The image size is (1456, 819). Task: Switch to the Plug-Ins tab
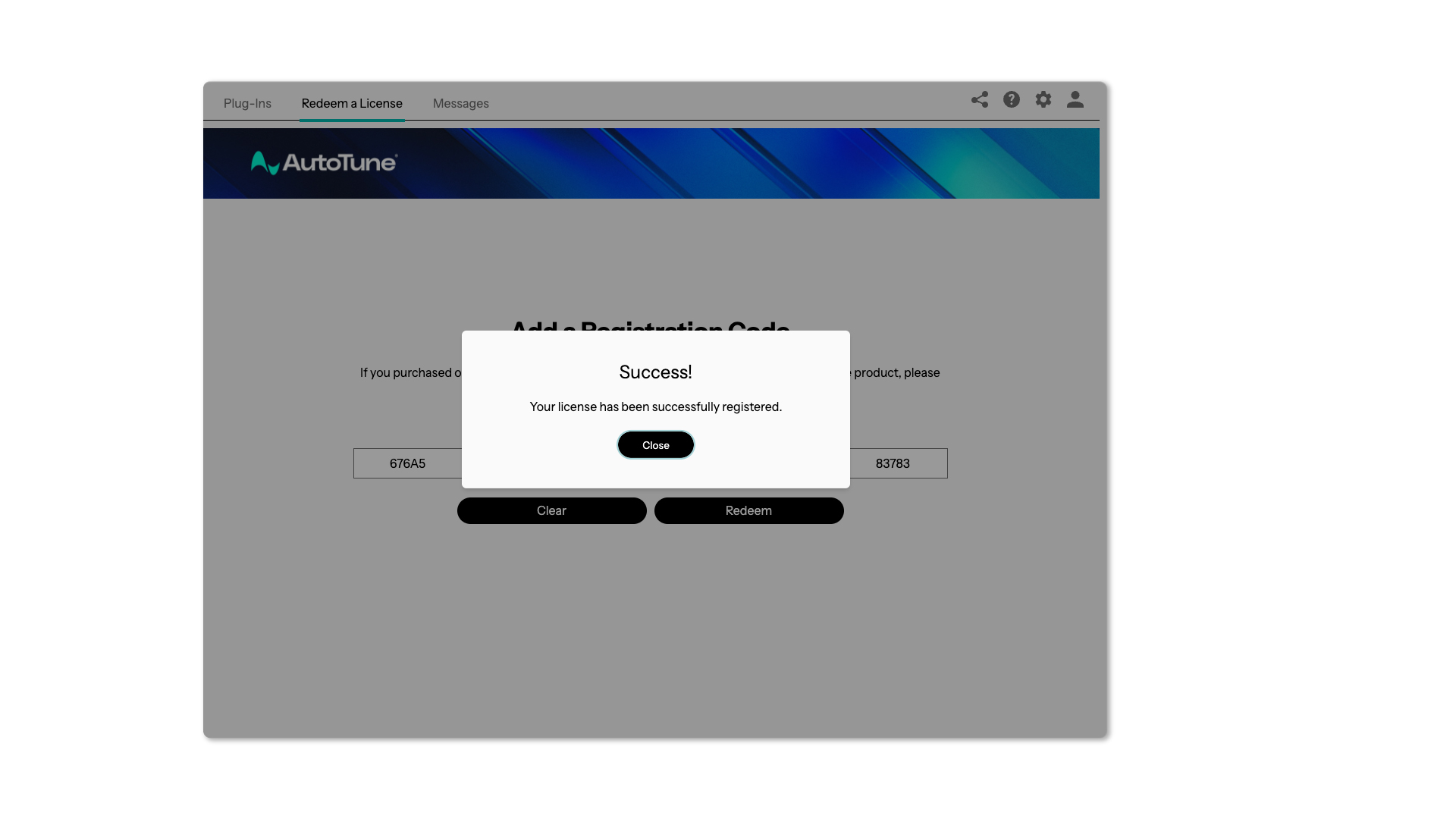247,103
